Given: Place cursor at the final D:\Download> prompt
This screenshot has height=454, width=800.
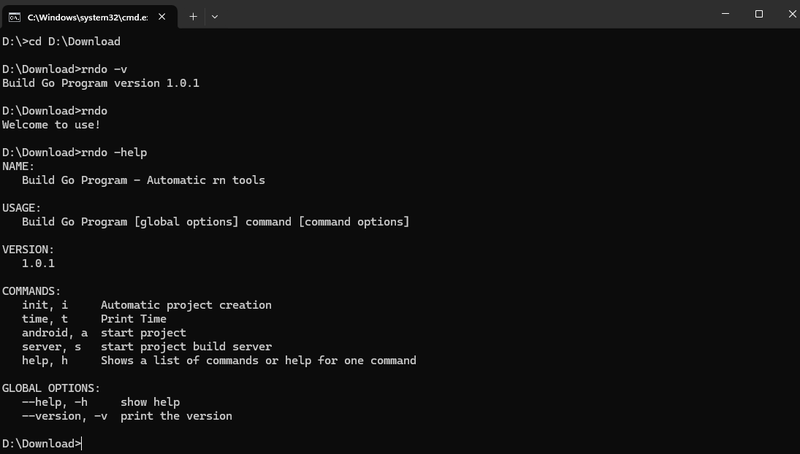Looking at the screenshot, I should pyautogui.click(x=42, y=444).
